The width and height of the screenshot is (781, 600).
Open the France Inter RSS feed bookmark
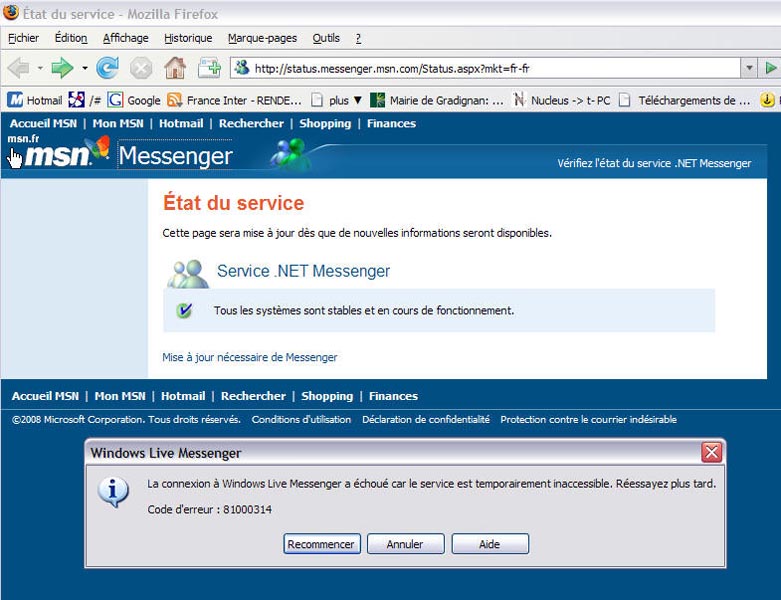pyautogui.click(x=234, y=100)
